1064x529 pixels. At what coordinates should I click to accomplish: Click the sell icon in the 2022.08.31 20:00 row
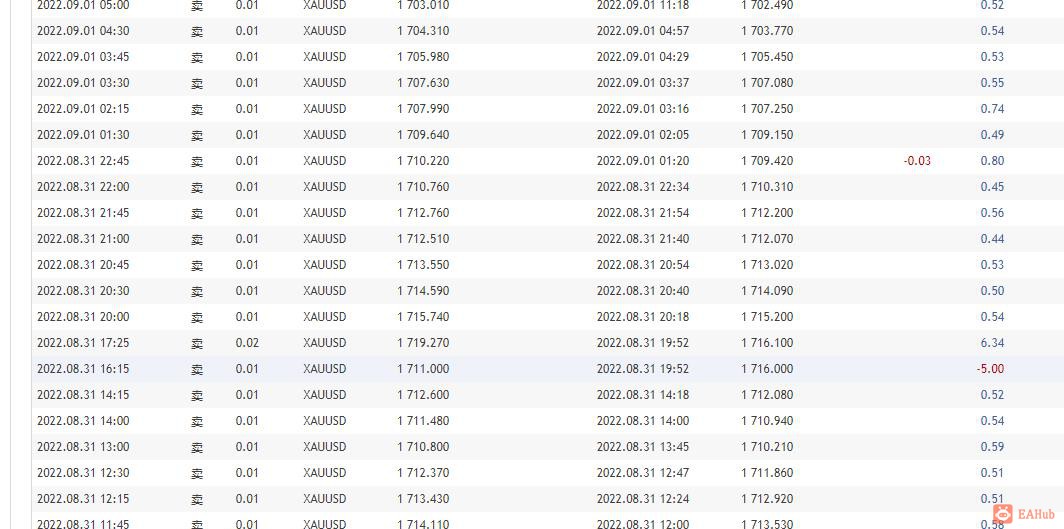tap(197, 318)
